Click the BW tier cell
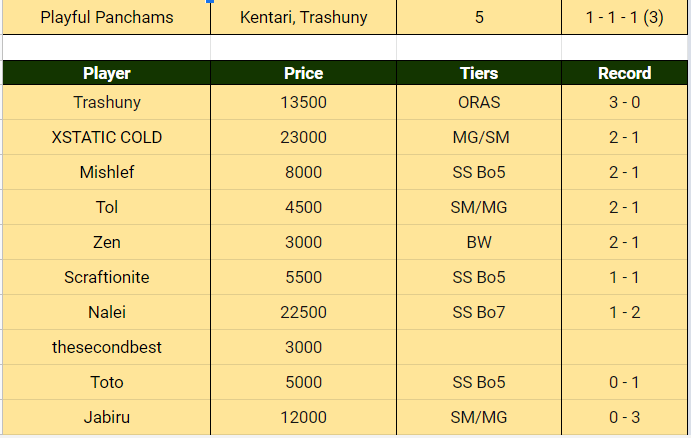 [x=479, y=242]
